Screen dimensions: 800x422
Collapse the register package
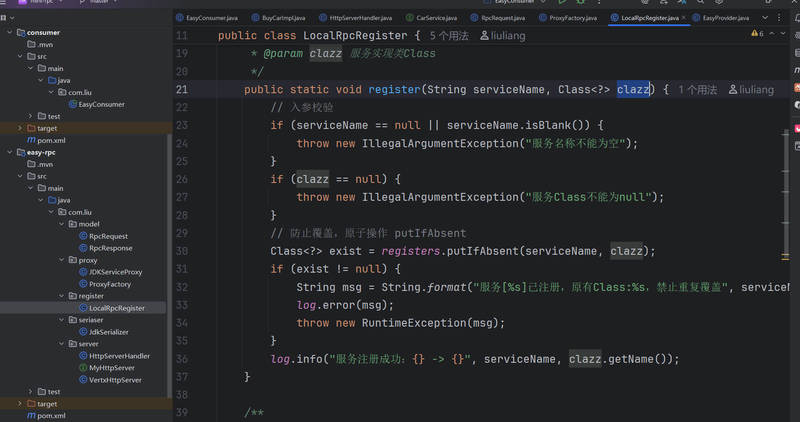point(62,296)
